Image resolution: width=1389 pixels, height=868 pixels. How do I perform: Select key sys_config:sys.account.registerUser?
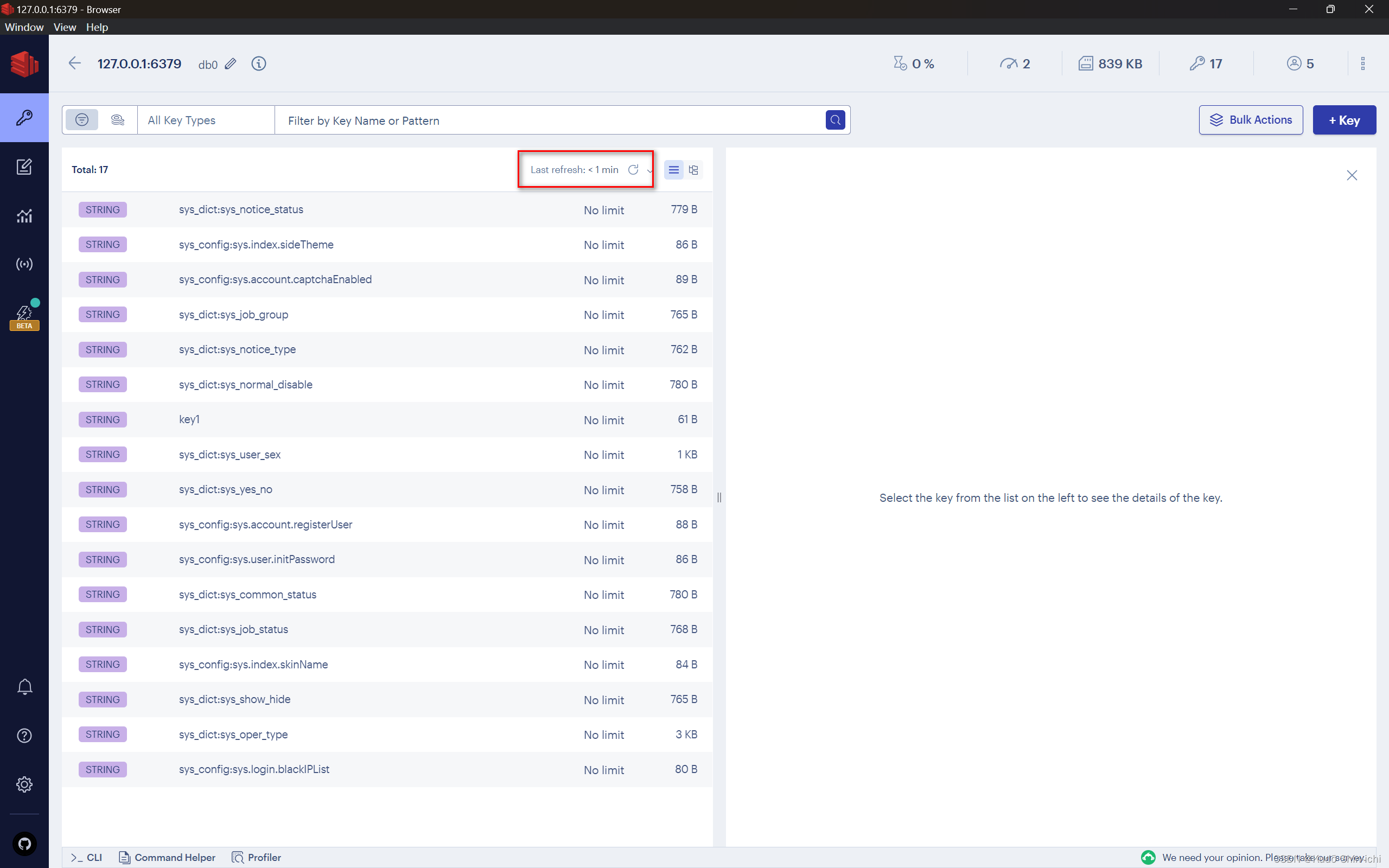(x=387, y=525)
